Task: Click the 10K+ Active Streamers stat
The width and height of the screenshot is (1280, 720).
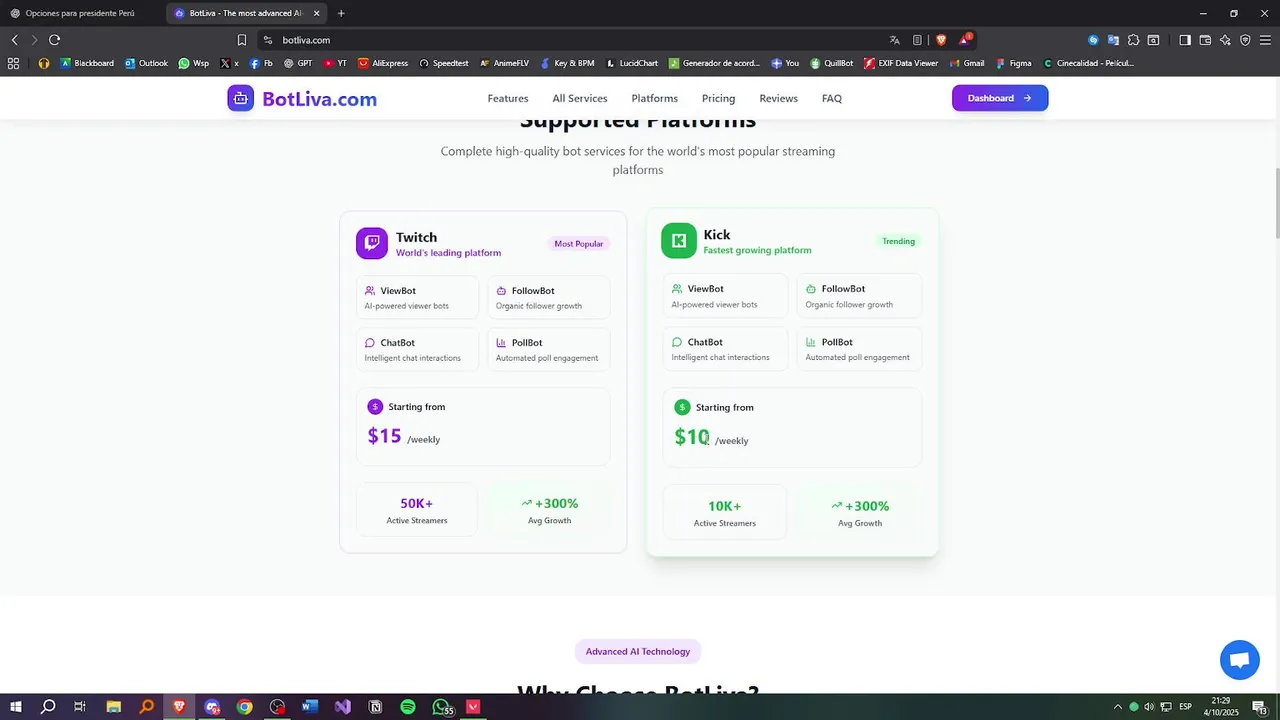Action: [x=725, y=512]
